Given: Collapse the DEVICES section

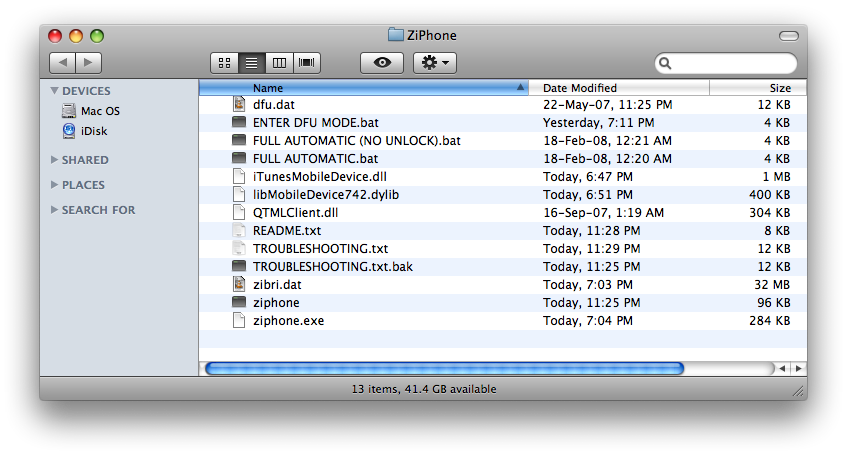Looking at the screenshot, I should (x=54, y=91).
